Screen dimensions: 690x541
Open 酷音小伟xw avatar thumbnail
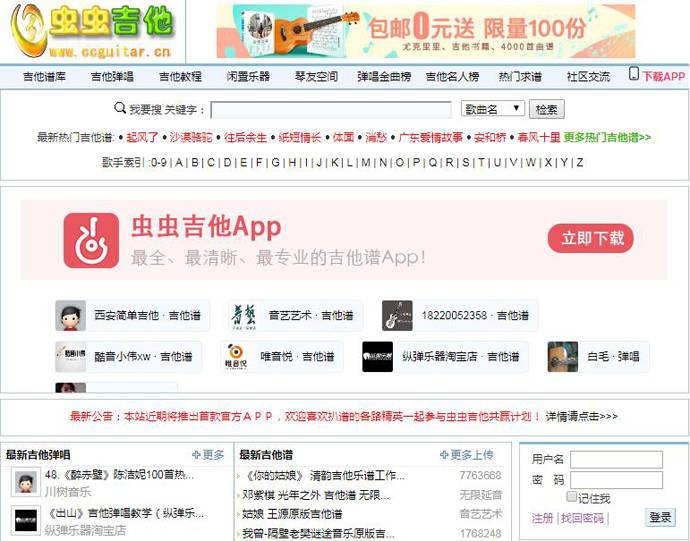pos(70,357)
